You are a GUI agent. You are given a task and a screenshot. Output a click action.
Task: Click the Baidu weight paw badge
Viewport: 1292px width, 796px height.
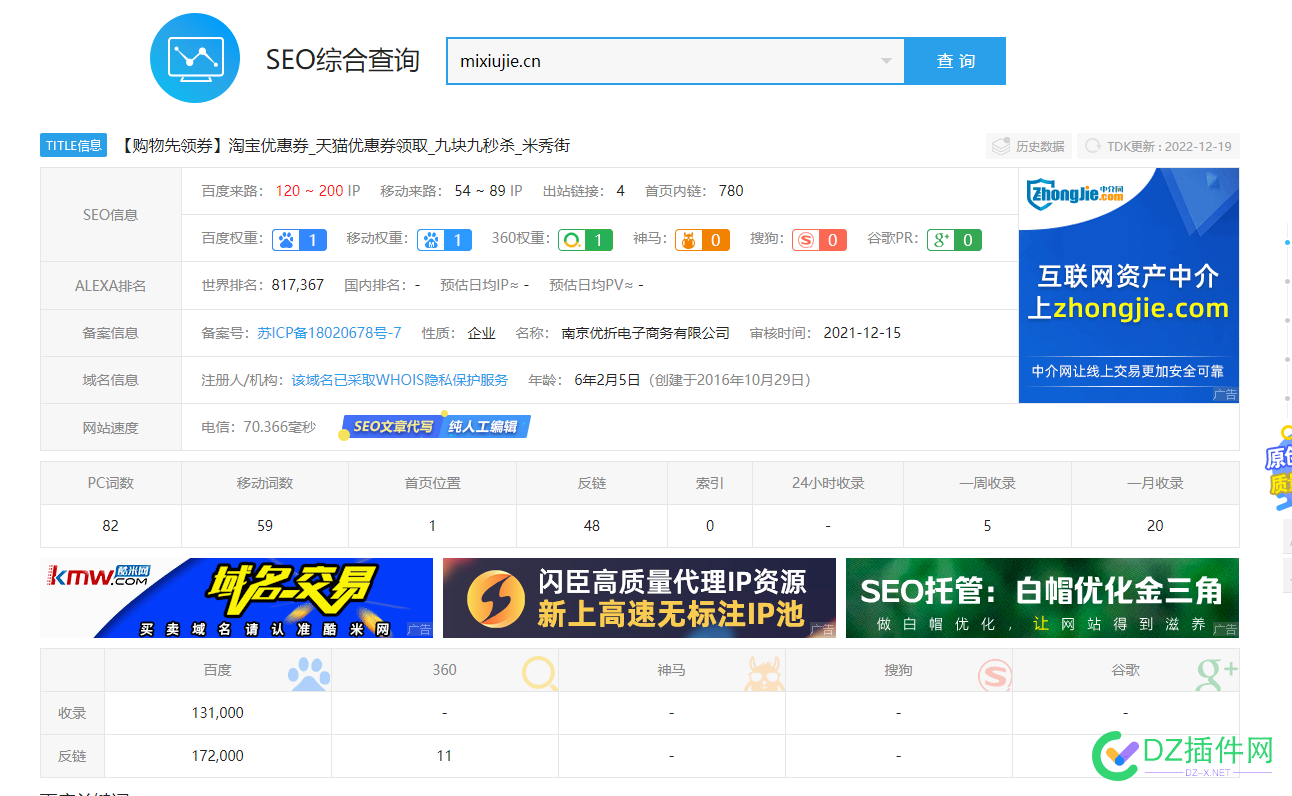click(x=300, y=240)
